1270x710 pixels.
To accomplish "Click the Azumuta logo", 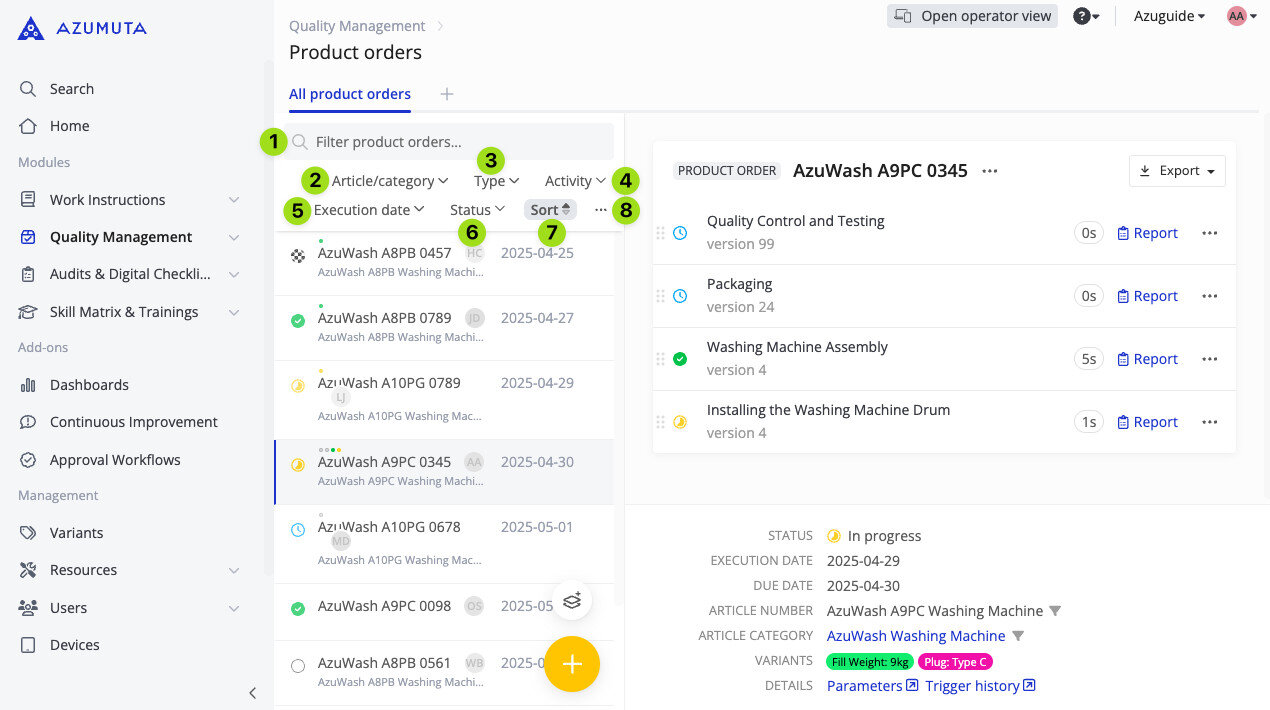I will click(82, 29).
